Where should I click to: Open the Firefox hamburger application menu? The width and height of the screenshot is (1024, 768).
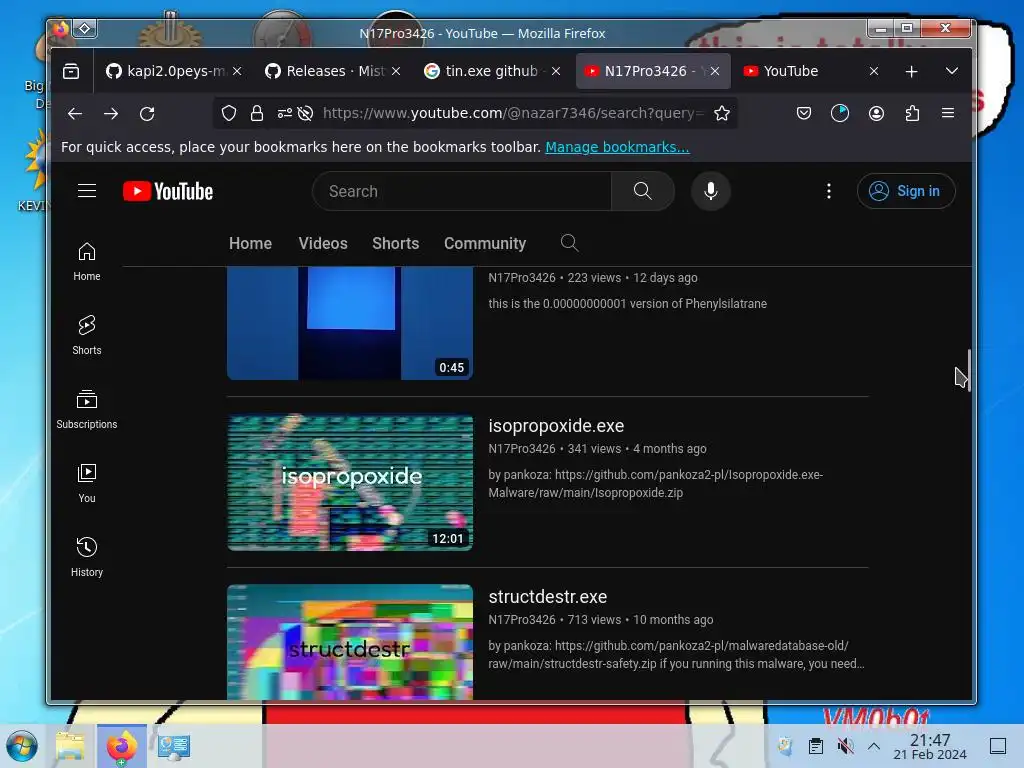pos(948,114)
